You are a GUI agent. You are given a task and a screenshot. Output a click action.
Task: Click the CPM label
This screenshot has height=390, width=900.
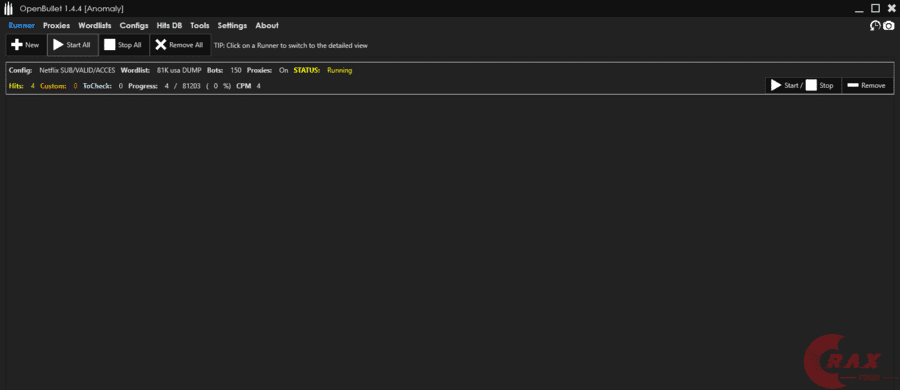244,86
